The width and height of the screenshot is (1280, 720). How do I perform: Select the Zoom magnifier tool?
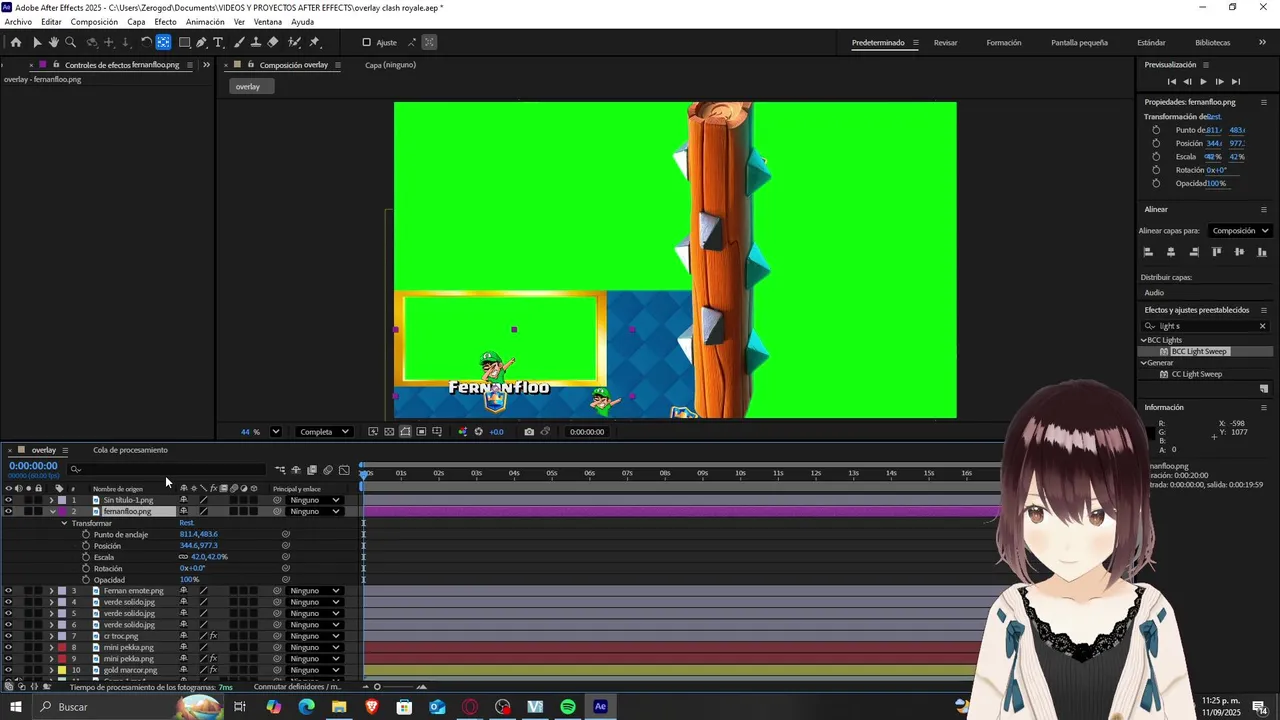[70, 42]
